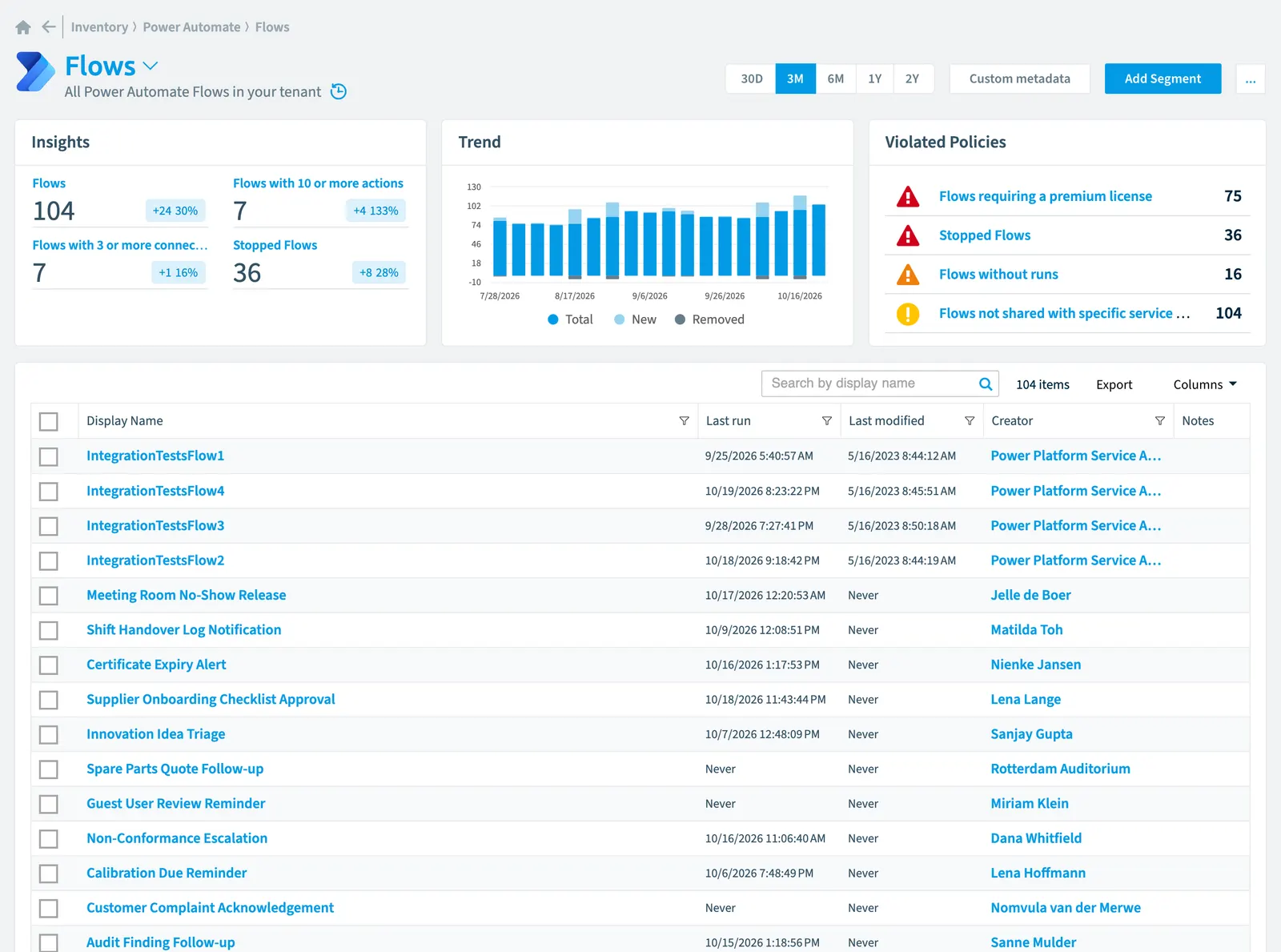Open creator Rotterdam Auditorium
1281x952 pixels.
[x=1060, y=769]
